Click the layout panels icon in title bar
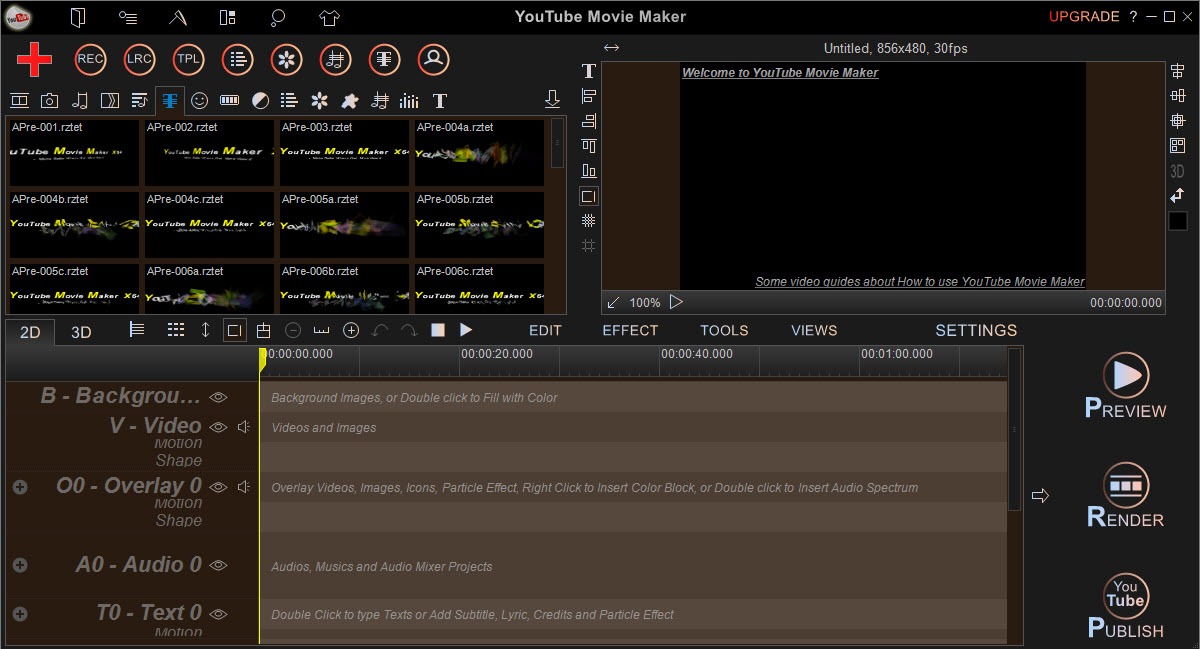The height and width of the screenshot is (649, 1200). (228, 17)
